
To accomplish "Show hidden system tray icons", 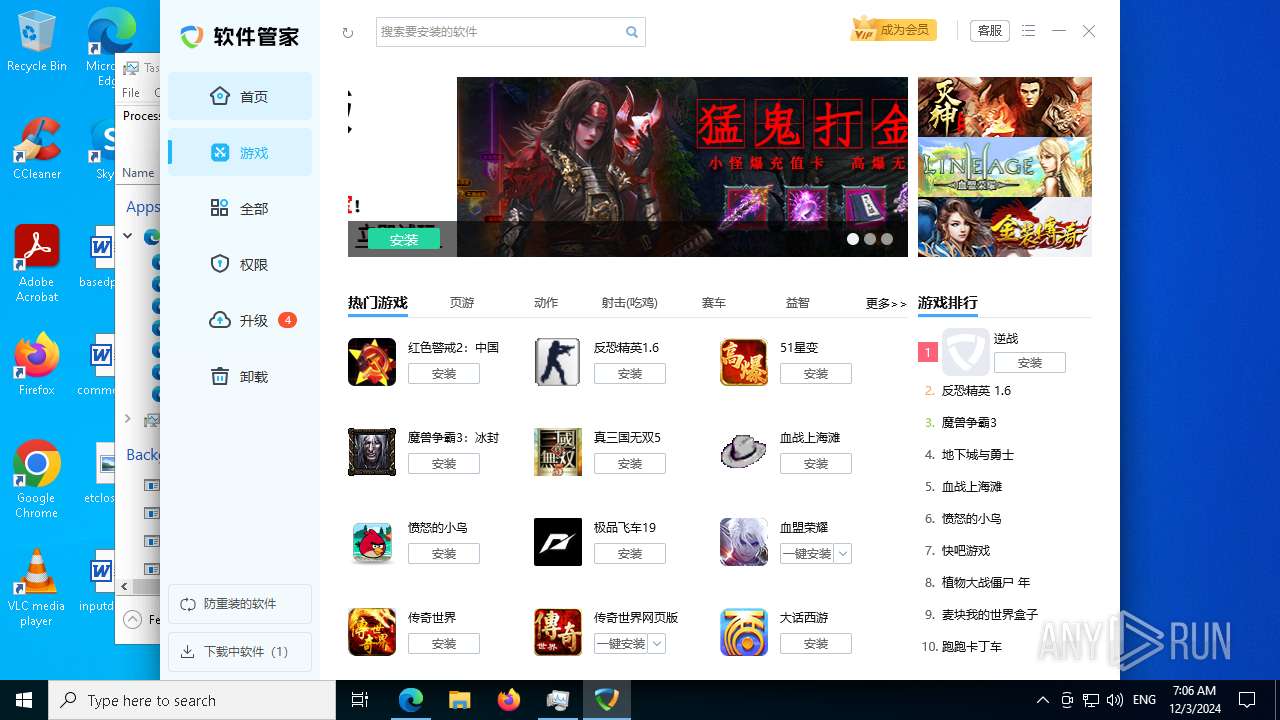I will [1042, 700].
